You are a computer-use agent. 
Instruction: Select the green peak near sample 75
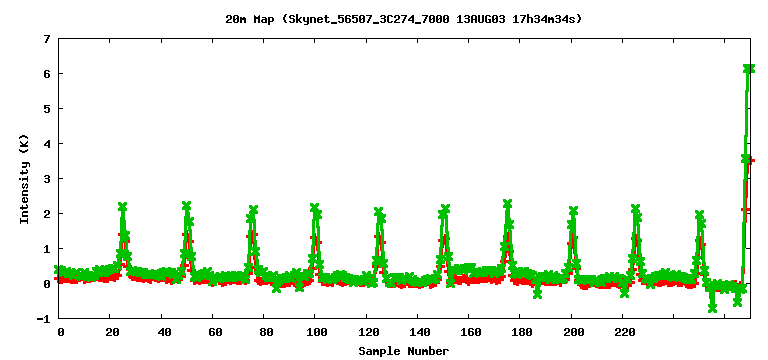(x=253, y=210)
